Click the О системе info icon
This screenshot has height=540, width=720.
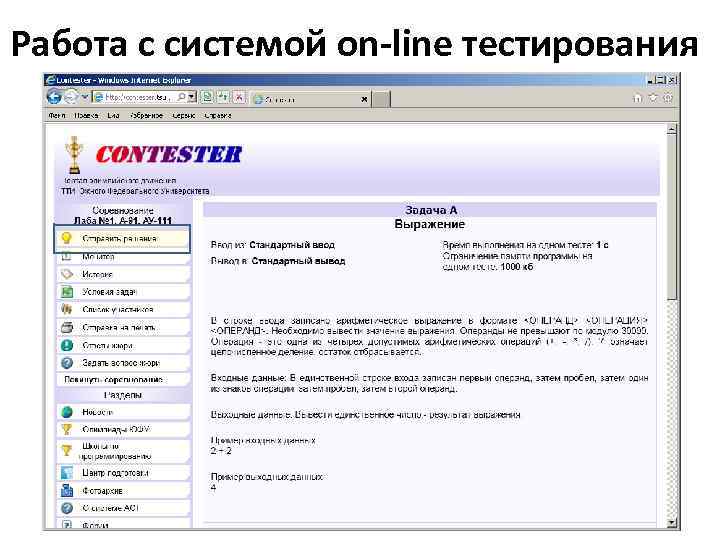tap(67, 508)
